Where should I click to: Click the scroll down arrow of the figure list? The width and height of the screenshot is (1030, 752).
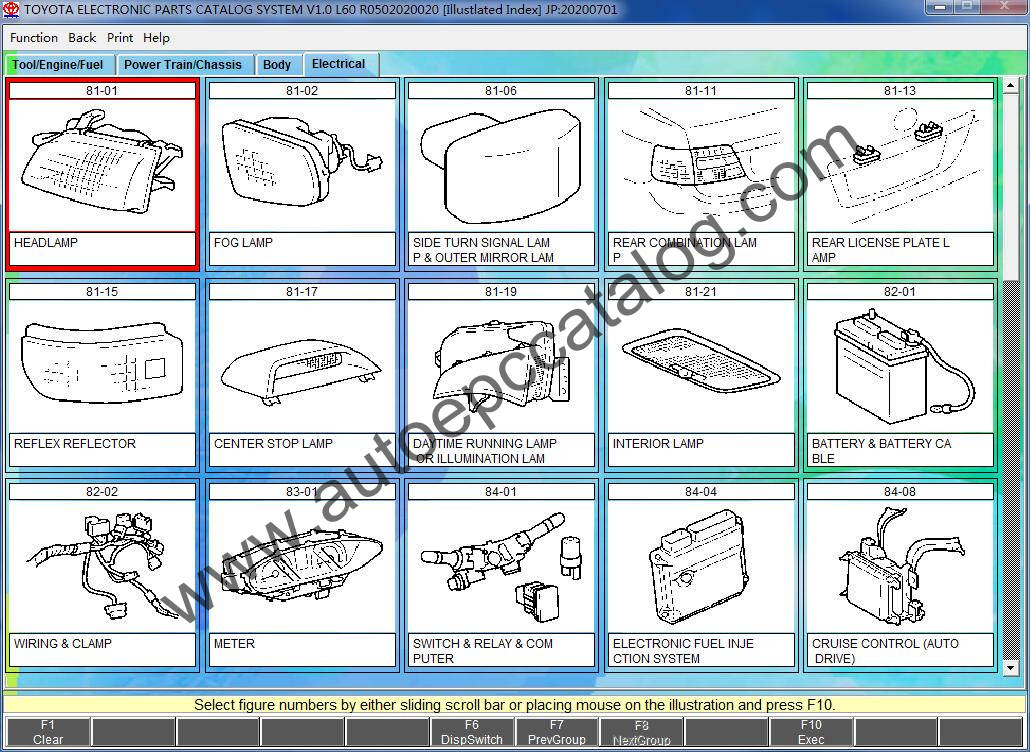point(1010,668)
